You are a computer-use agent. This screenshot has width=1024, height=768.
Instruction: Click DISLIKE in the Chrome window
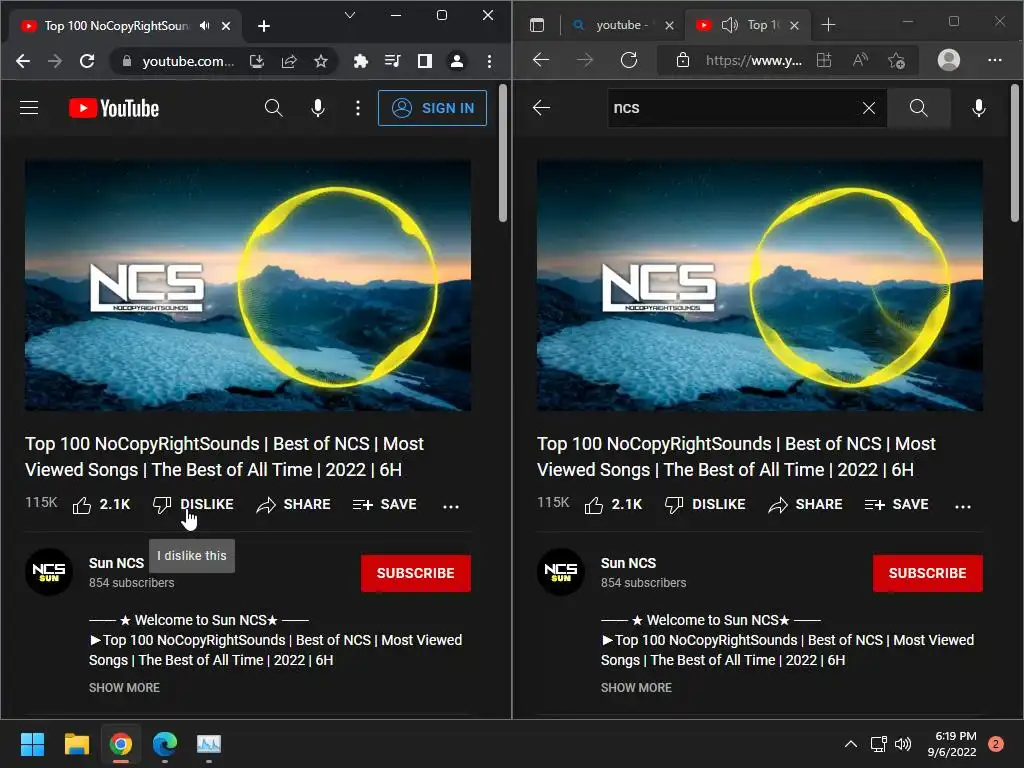[193, 505]
